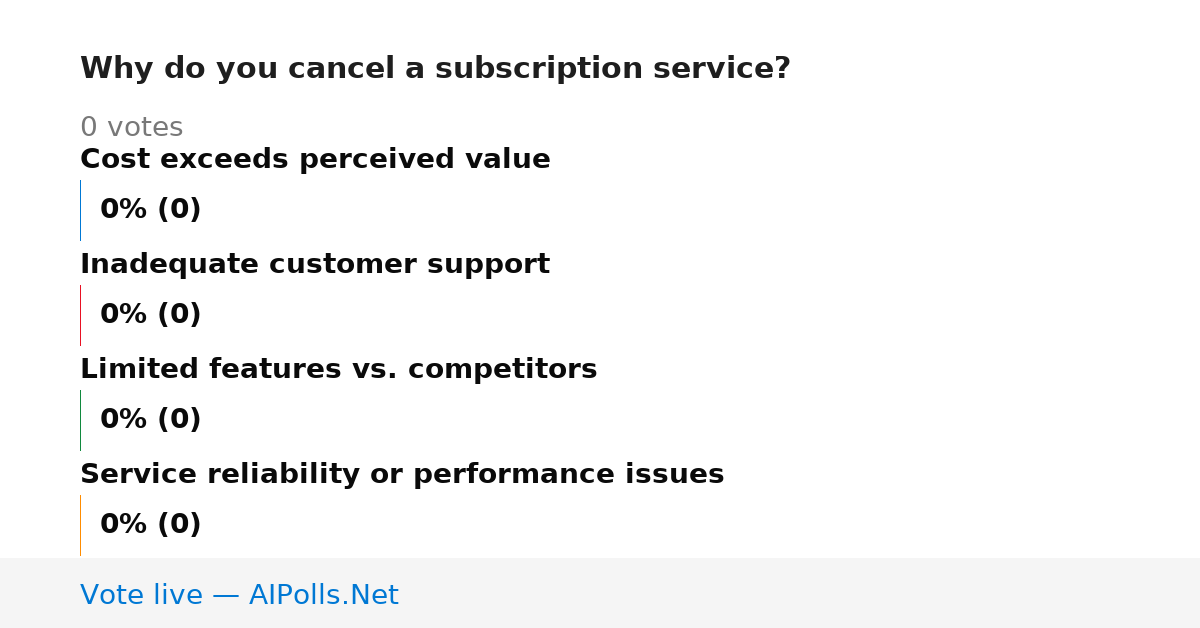Click the orange result bar

coord(80,525)
